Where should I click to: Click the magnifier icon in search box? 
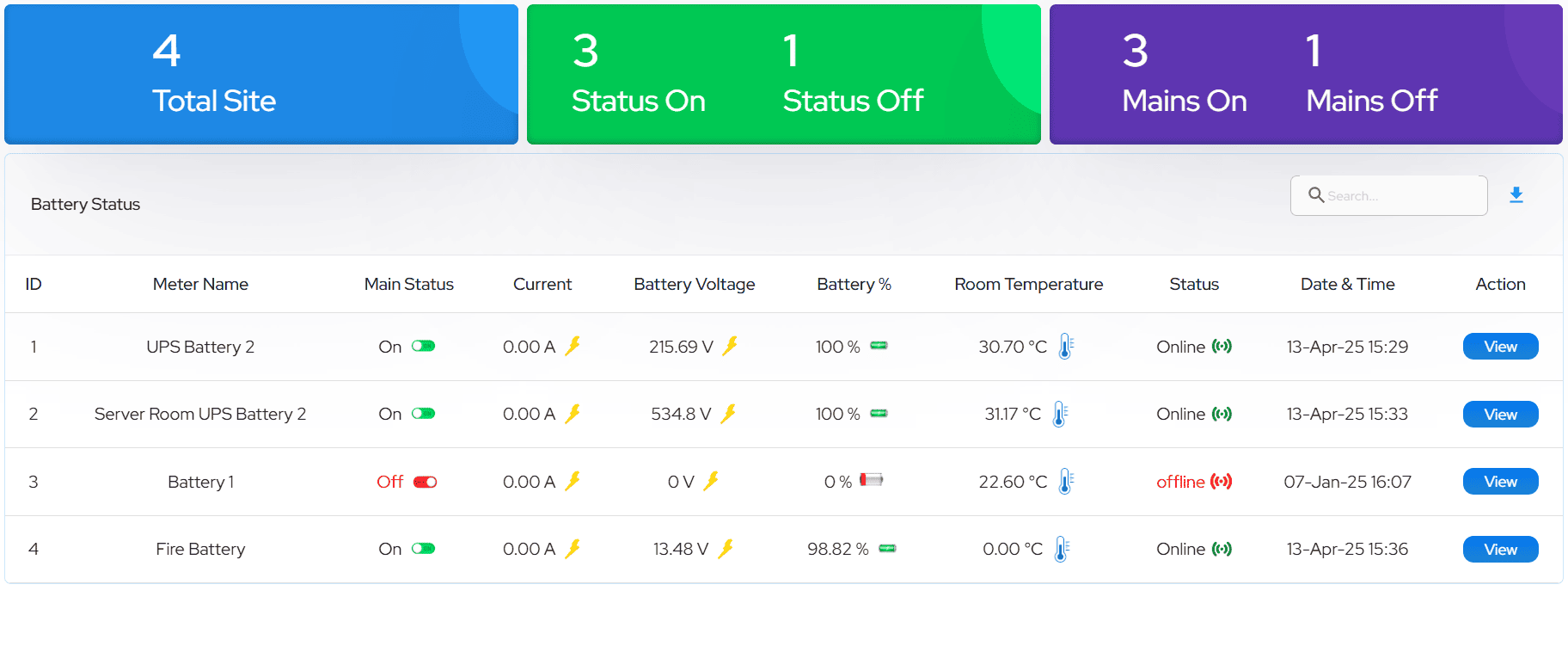pos(1316,195)
